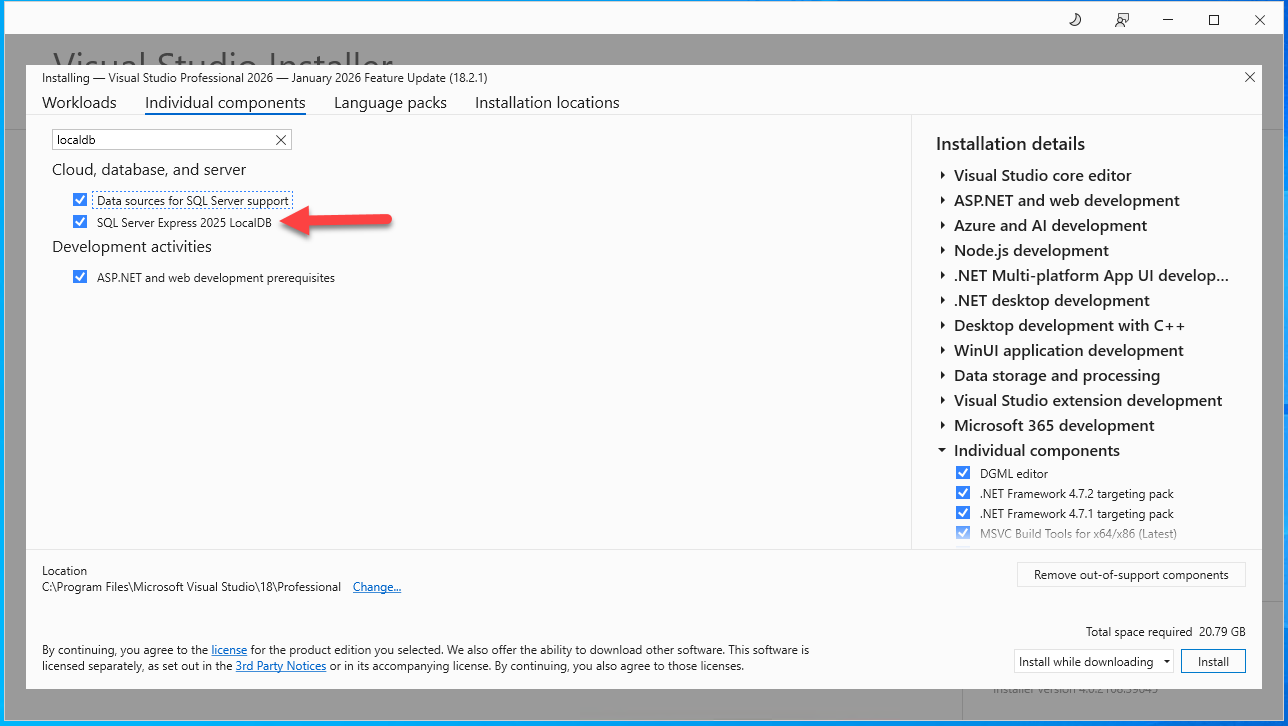Screen dimensions: 1288x726
Task: Clear the localdb search box with X icon
Action: click(x=281, y=140)
